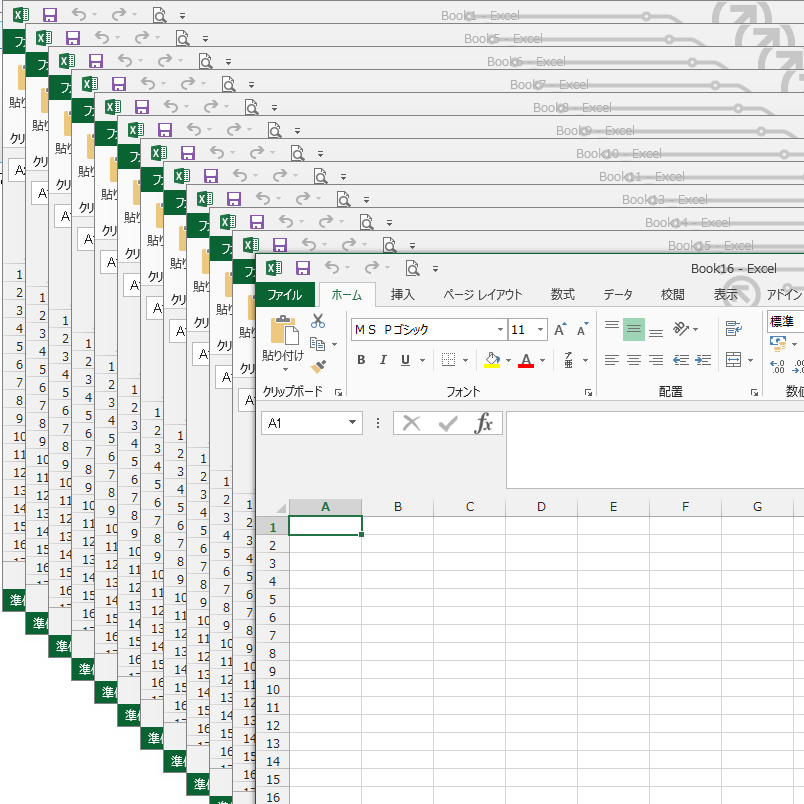Select row 12 header in Book16

tap(273, 726)
